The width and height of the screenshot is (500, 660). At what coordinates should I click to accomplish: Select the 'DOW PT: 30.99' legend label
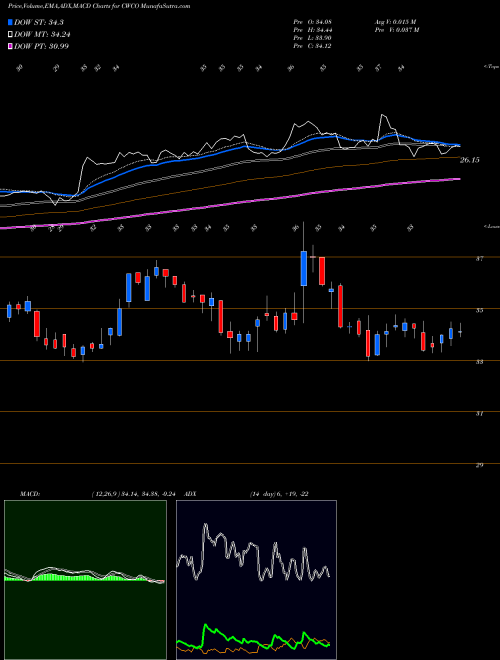click(x=41, y=46)
